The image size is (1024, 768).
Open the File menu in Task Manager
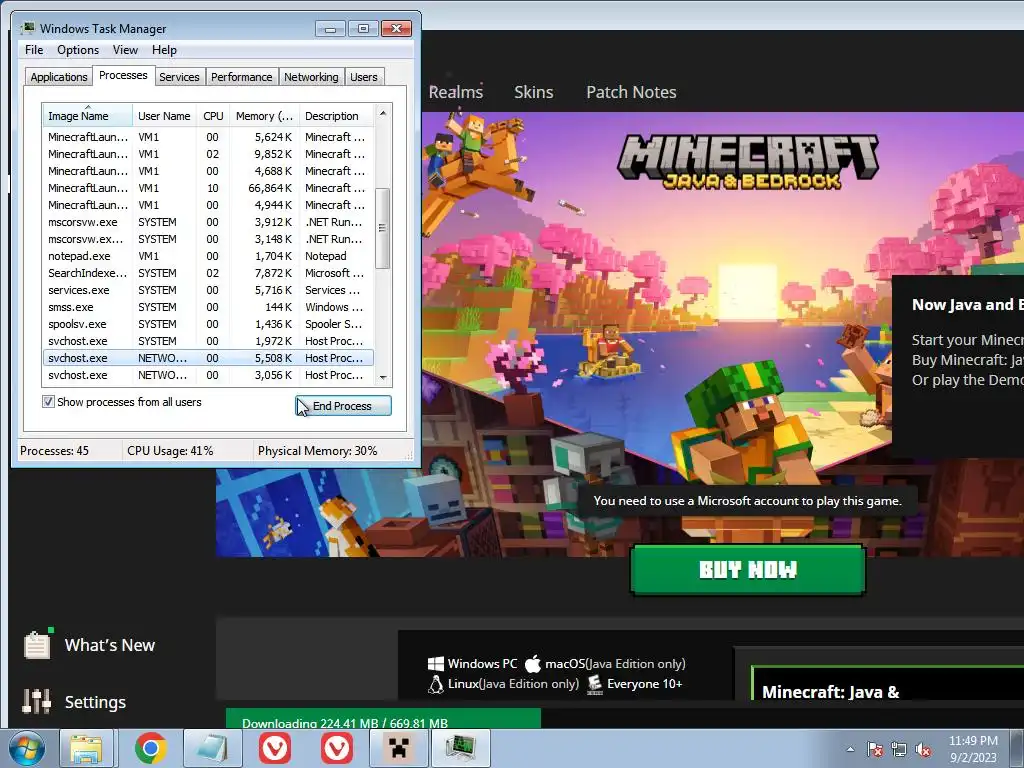pyautogui.click(x=34, y=50)
